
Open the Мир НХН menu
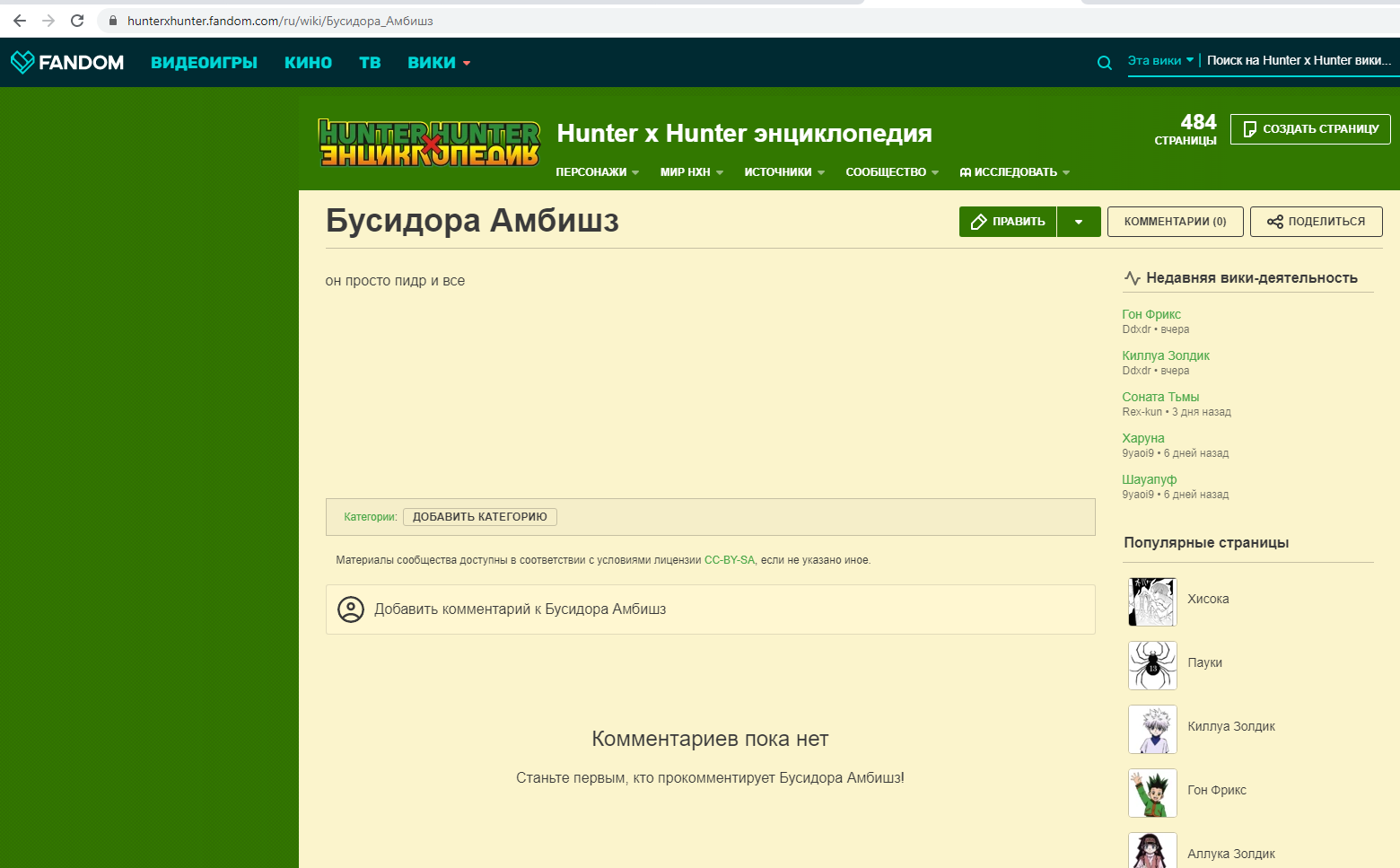click(x=690, y=171)
